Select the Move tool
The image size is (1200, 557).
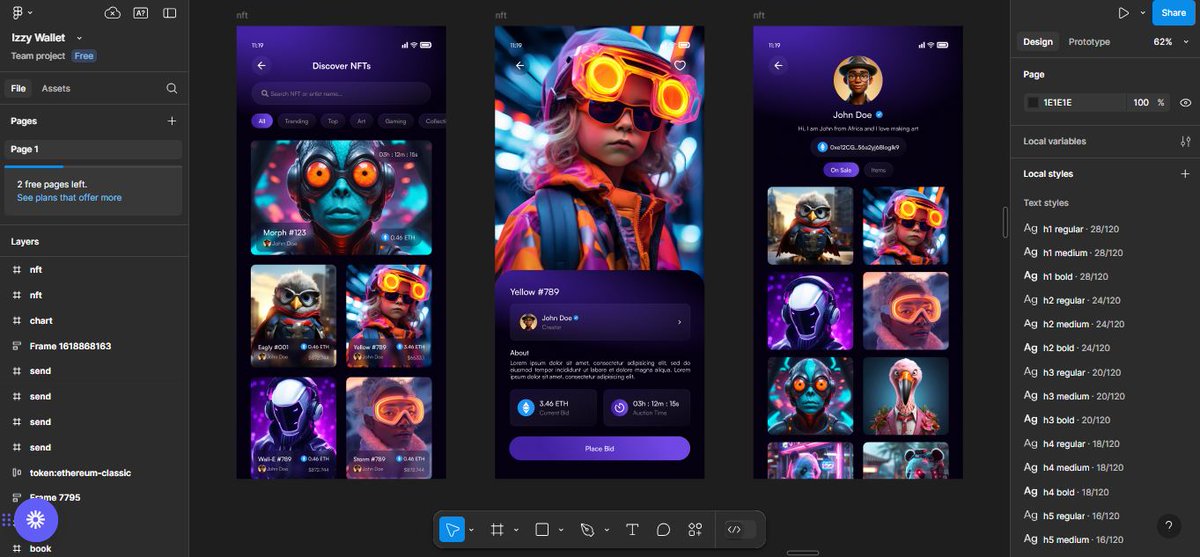click(x=452, y=530)
